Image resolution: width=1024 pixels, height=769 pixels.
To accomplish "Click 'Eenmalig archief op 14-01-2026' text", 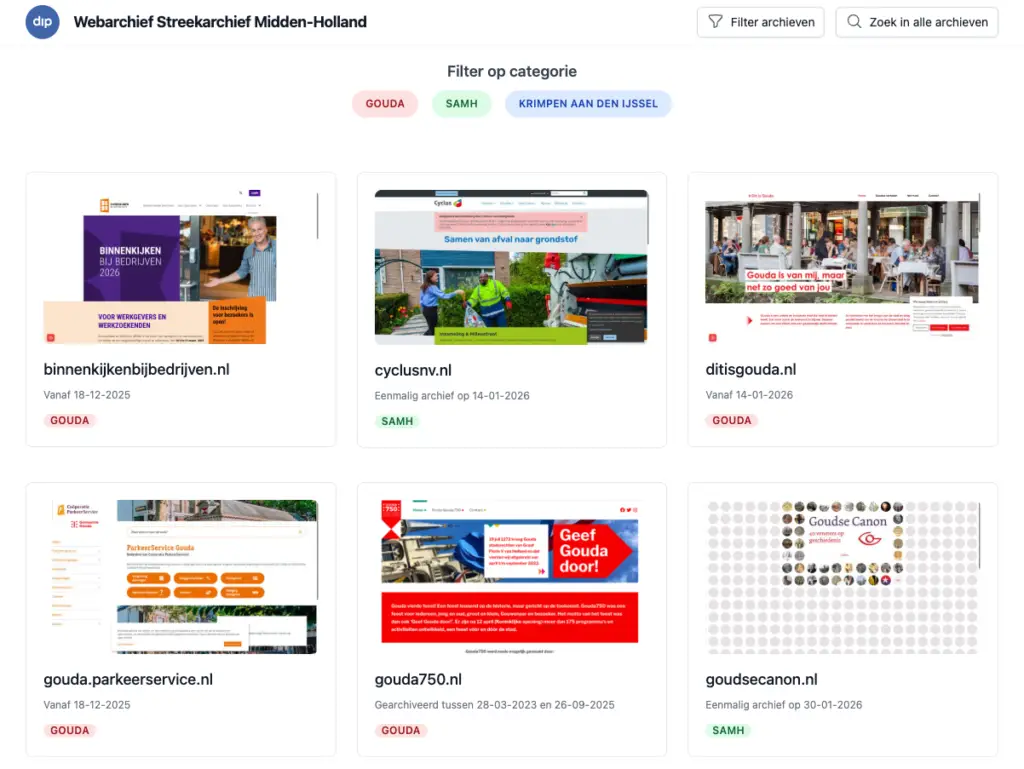I will click(x=452, y=396).
